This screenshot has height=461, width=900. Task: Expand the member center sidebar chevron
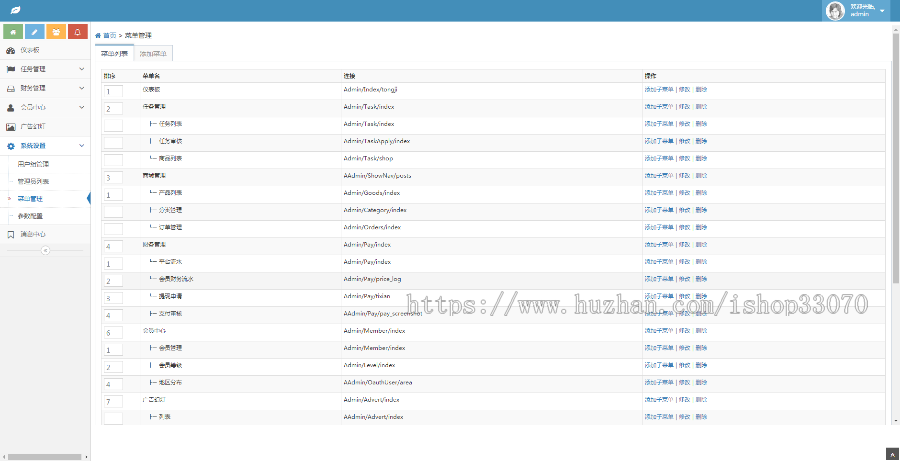click(82, 107)
